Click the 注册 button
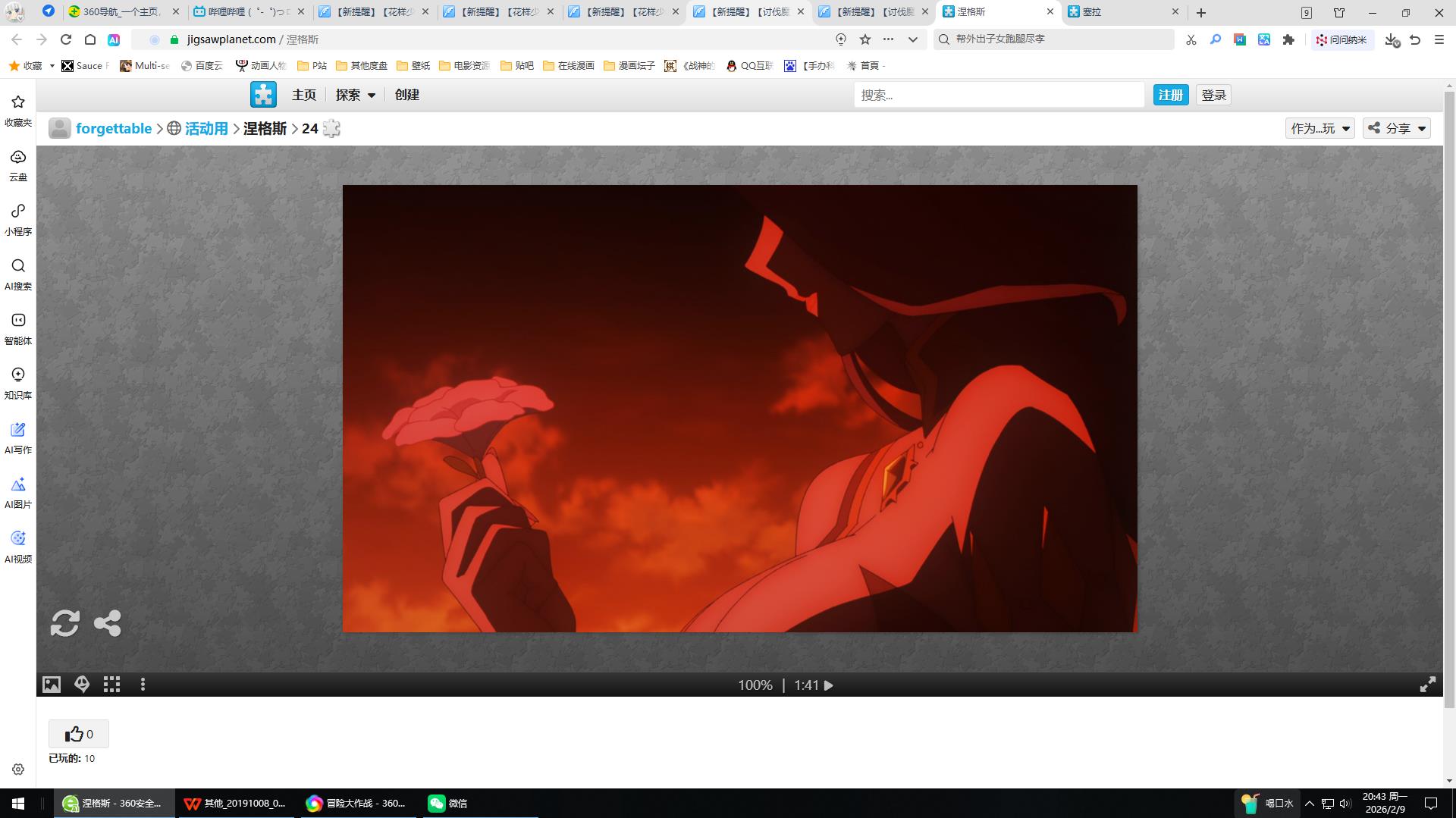The width and height of the screenshot is (1456, 818). click(x=1170, y=95)
